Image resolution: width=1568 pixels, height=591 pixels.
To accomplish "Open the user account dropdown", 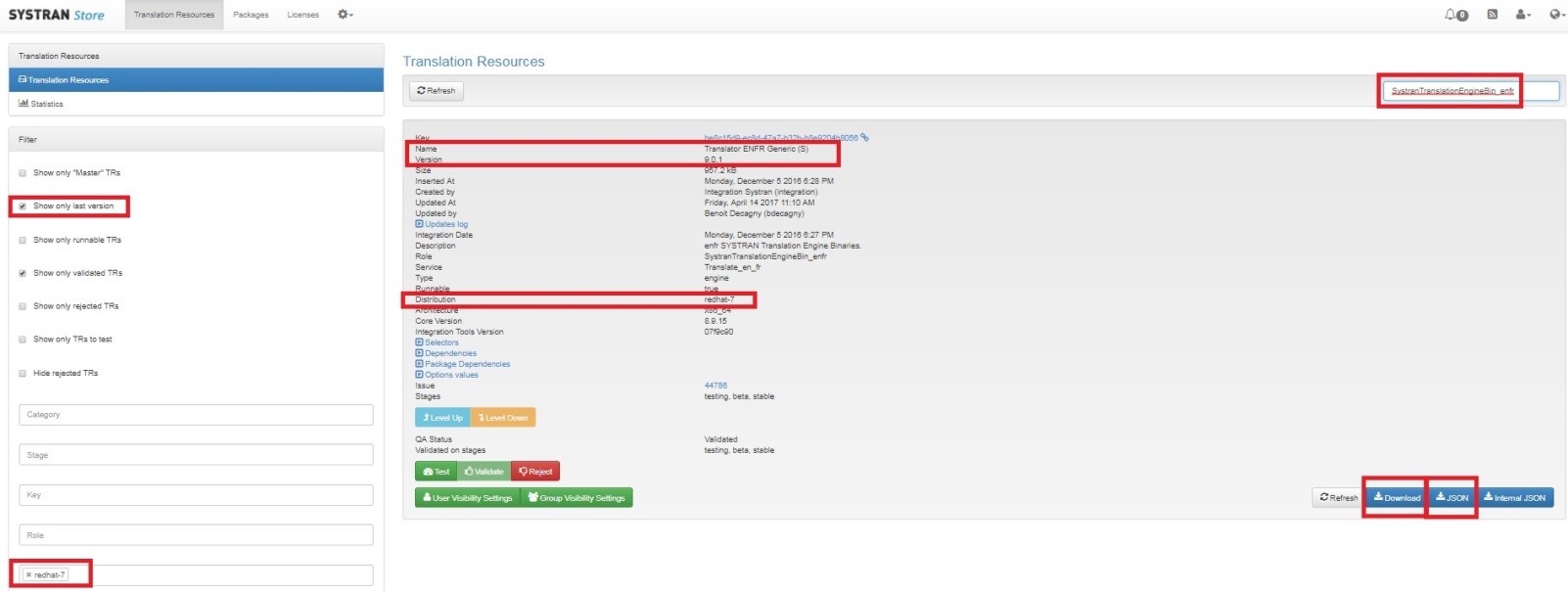I will click(x=1523, y=15).
